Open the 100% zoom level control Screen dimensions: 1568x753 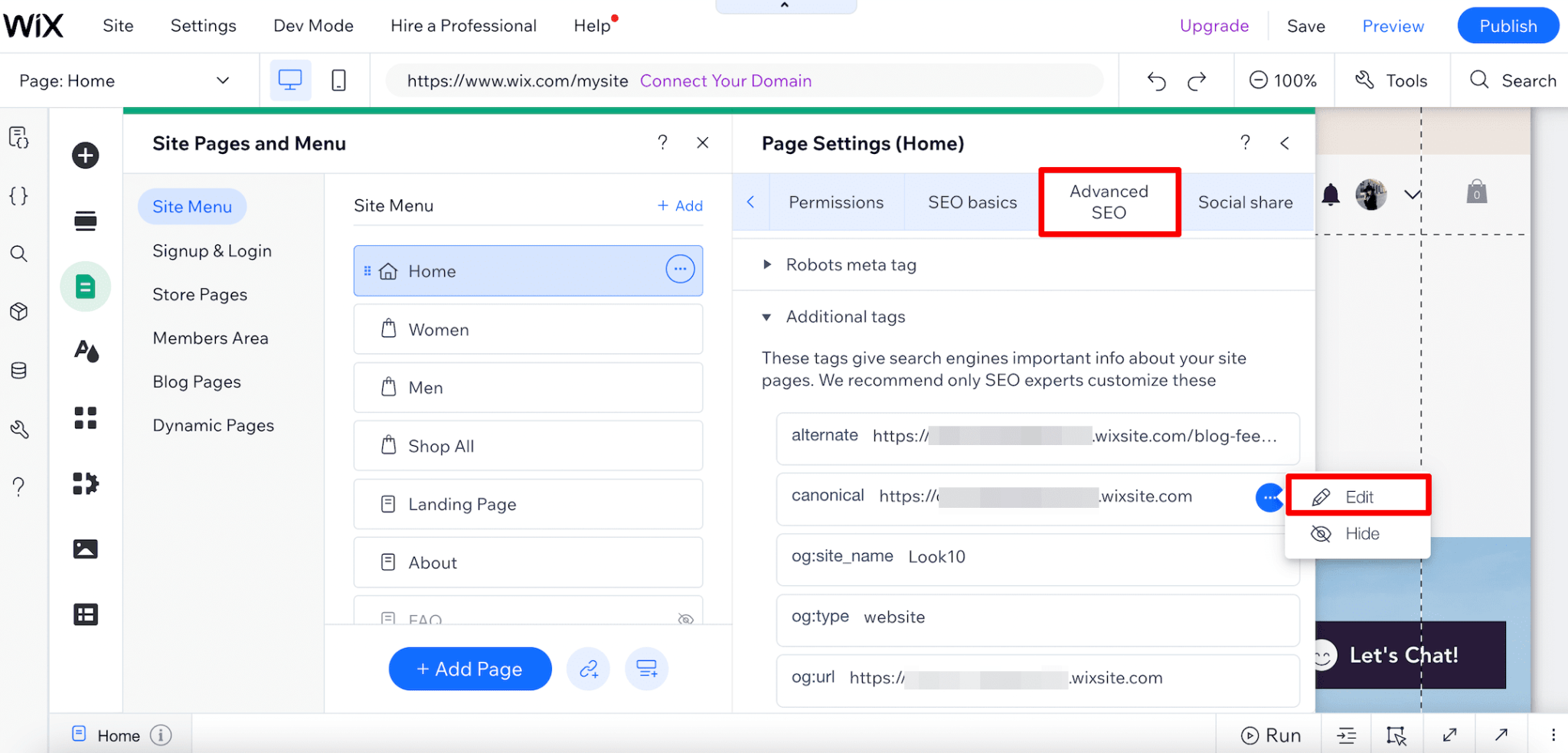click(x=1284, y=80)
